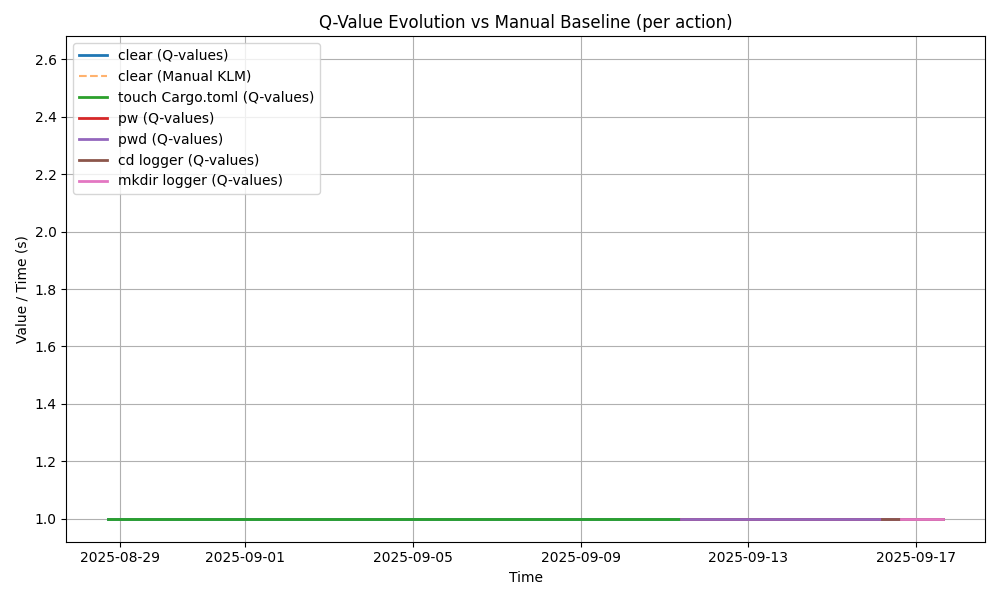
Task: Click the chart title about Q-Value Evolution
Action: (525, 22)
